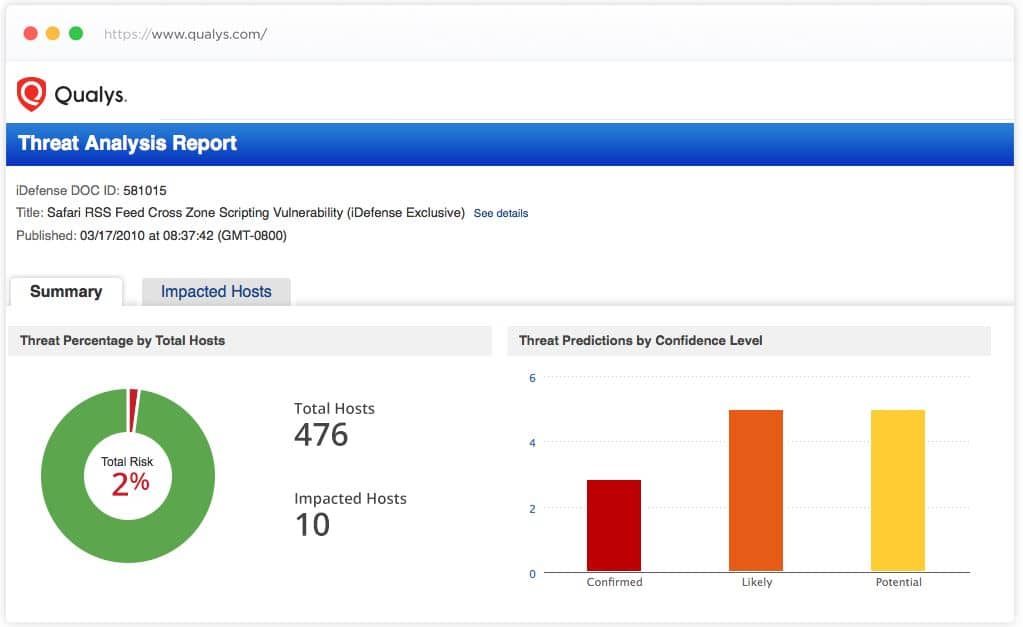
Task: Click the Threat Analysis Report header
Action: [127, 144]
